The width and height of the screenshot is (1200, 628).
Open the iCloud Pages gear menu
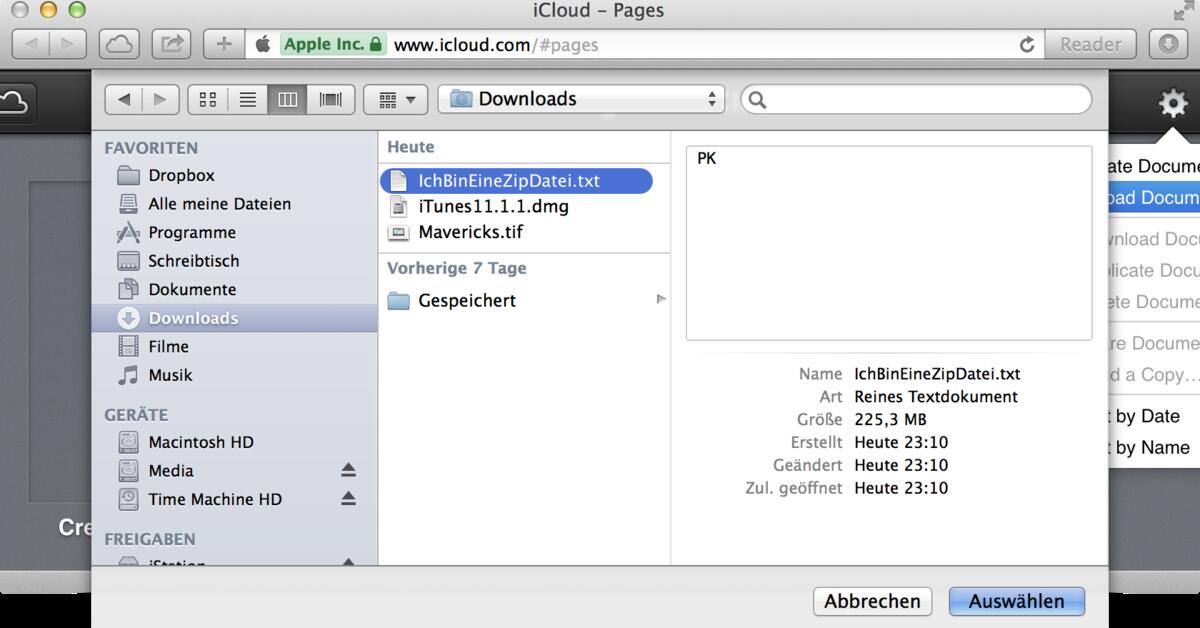1172,103
